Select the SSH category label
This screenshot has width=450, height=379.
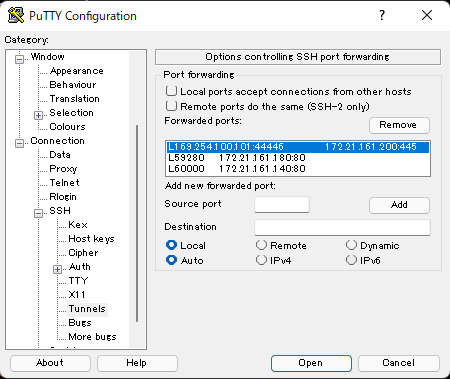[60, 211]
